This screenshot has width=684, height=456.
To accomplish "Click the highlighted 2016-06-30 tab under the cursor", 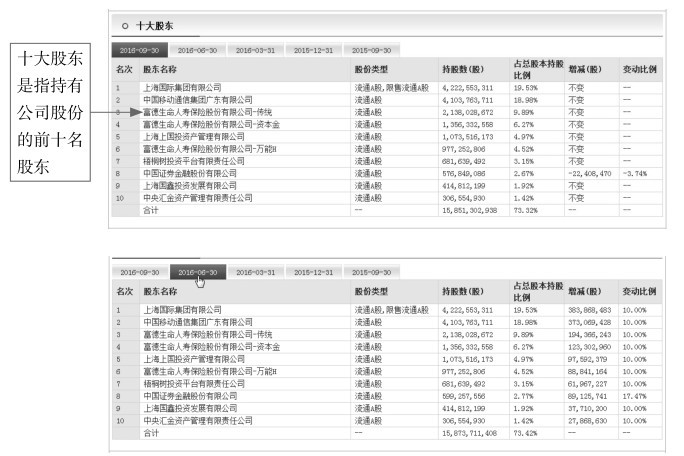I will click(x=198, y=272).
